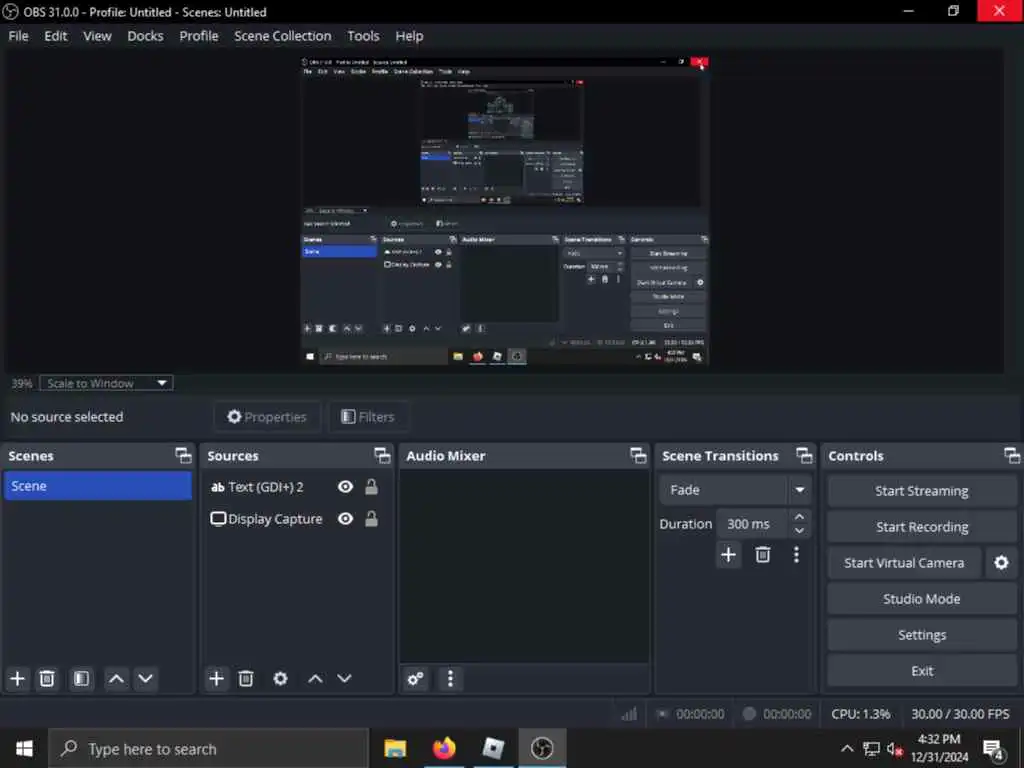1024x768 pixels.
Task: Open the View menu
Action: click(97, 36)
